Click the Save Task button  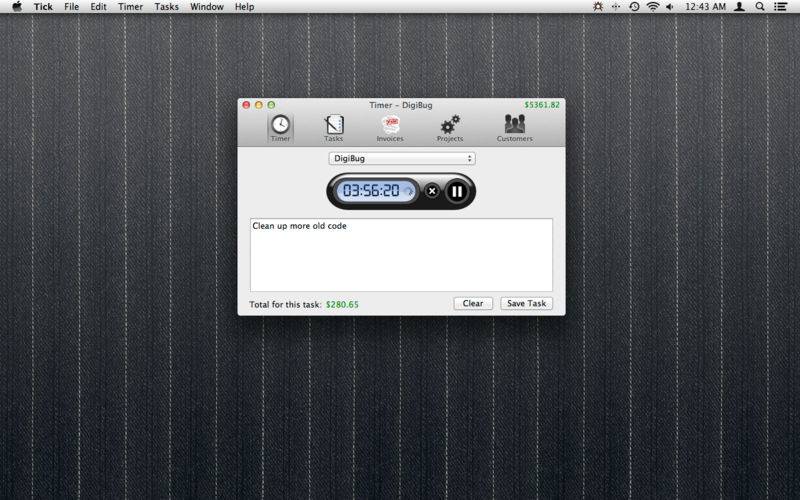click(526, 304)
